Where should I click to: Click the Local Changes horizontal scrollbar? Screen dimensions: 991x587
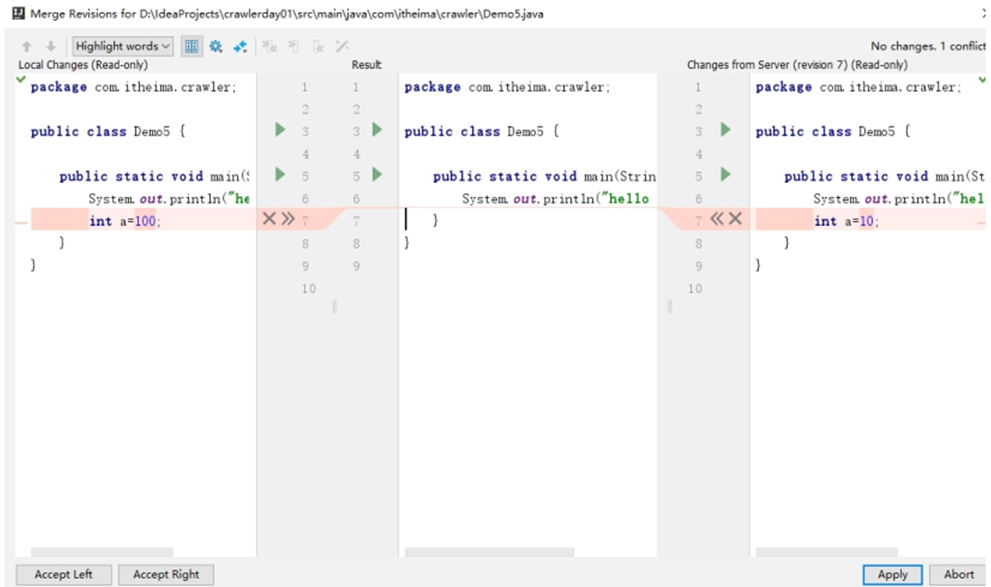[x=102, y=552]
